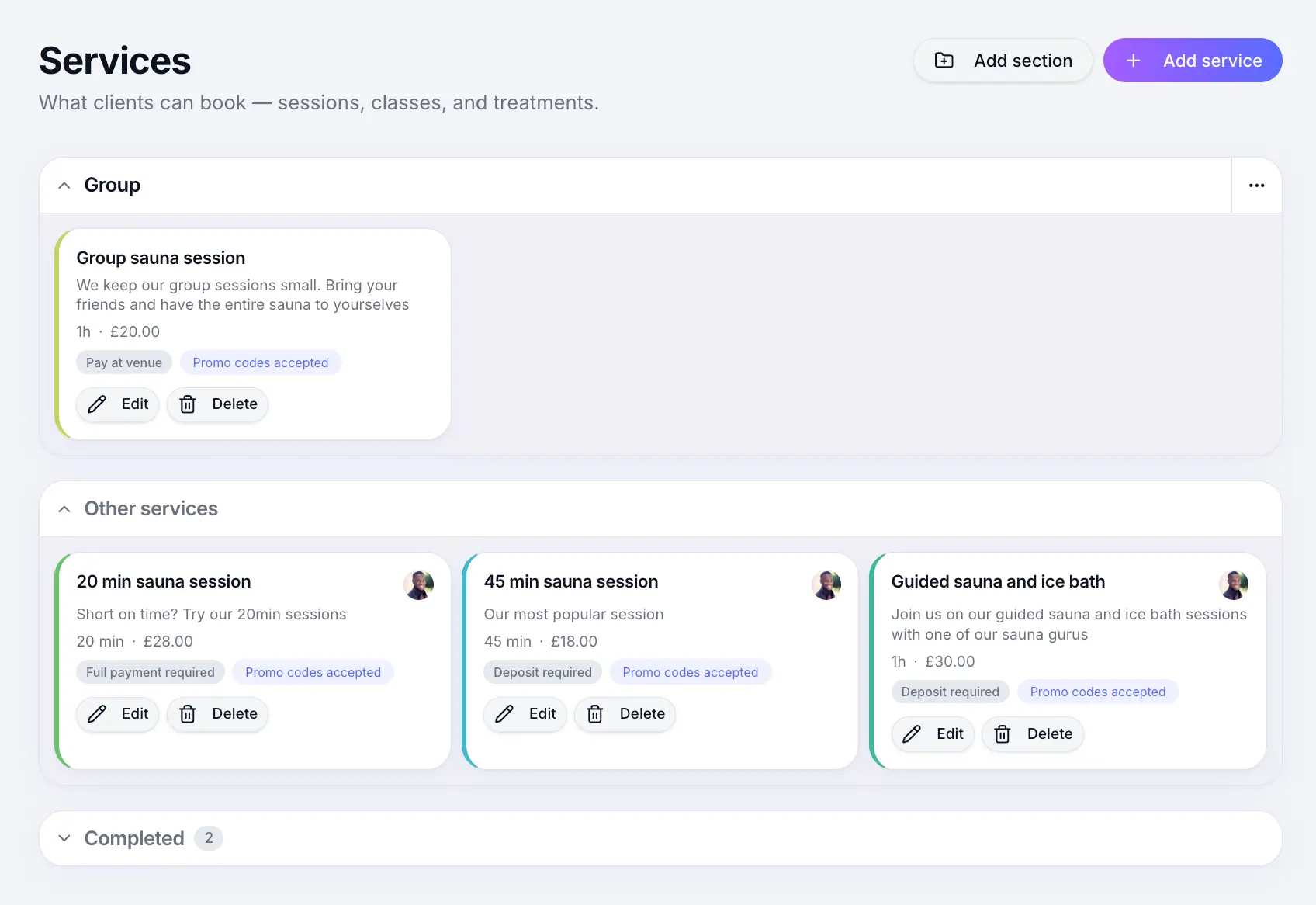Click Deposit required tag on 45 min session
1316x905 pixels.
543,672
